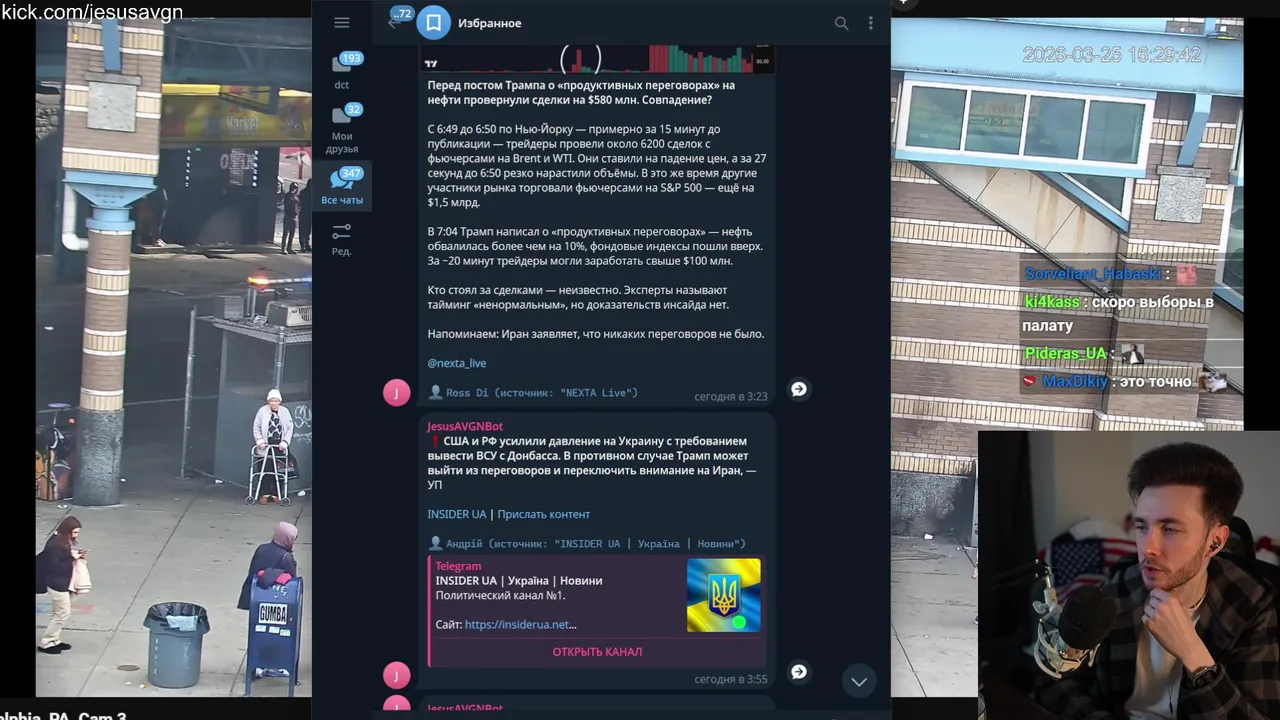Click the streamer webcam overlay
Viewport: 1280px width, 720px height.
click(1129, 575)
